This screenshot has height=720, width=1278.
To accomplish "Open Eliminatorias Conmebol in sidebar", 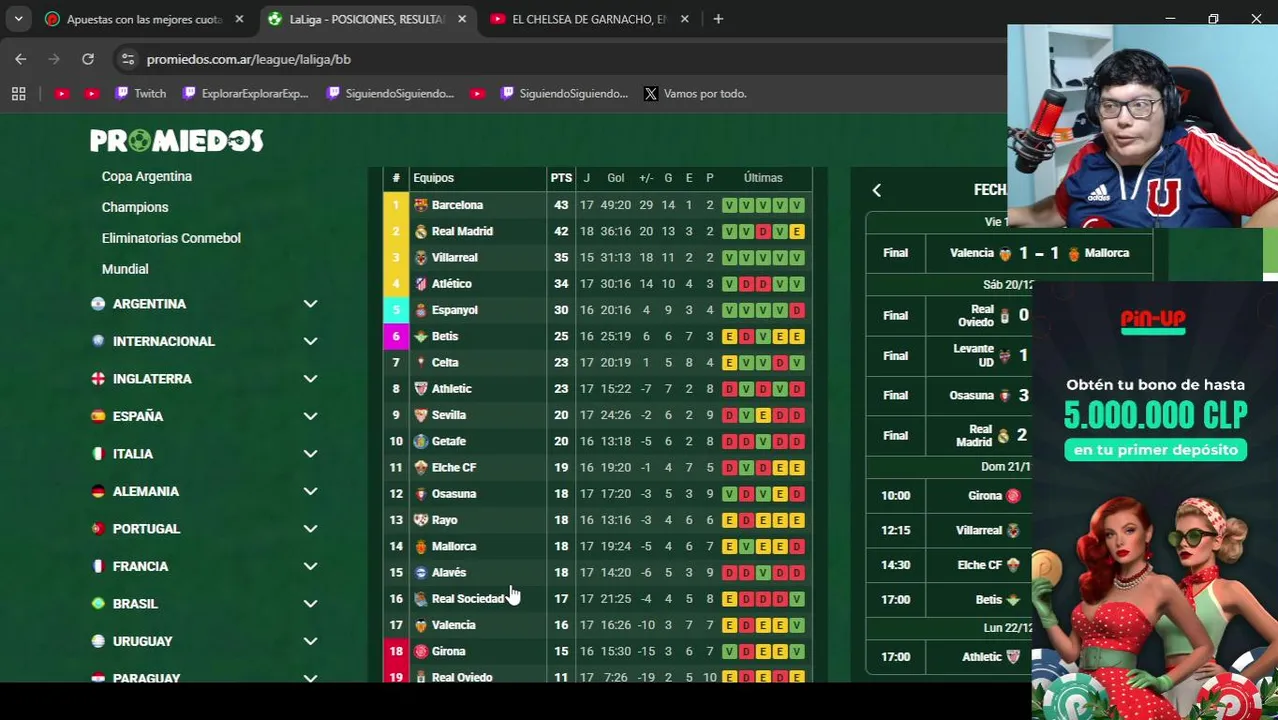I will (x=171, y=238).
